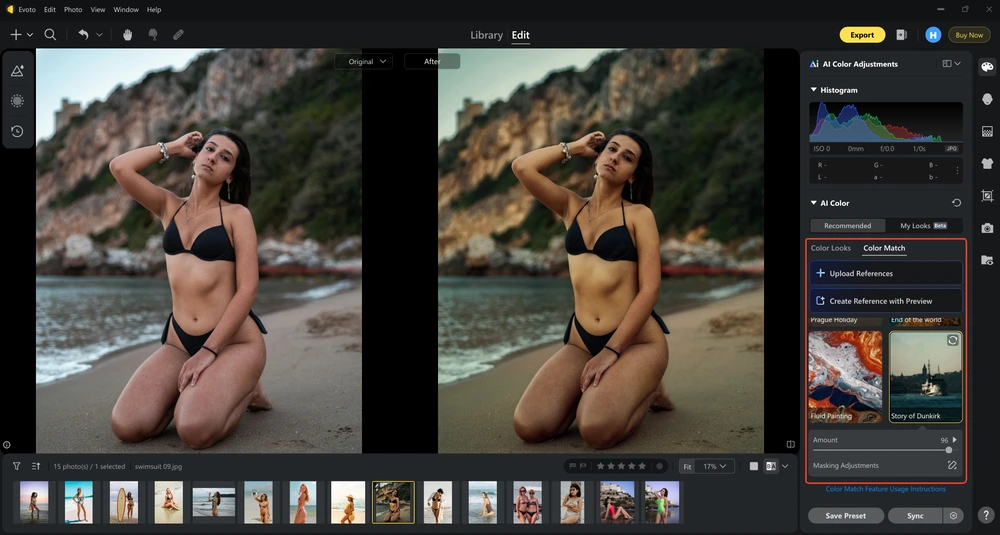Open the View menu
This screenshot has height=535, width=1000.
point(98,10)
